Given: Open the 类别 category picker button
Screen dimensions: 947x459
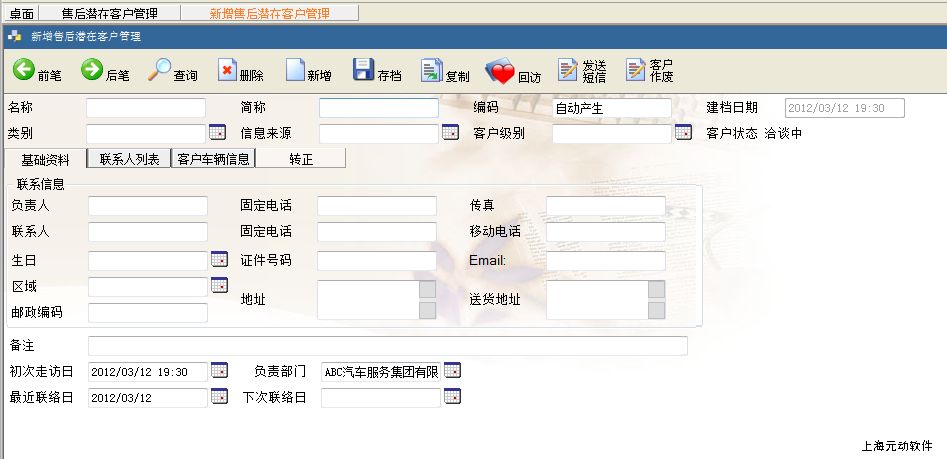Looking at the screenshot, I should 217,133.
